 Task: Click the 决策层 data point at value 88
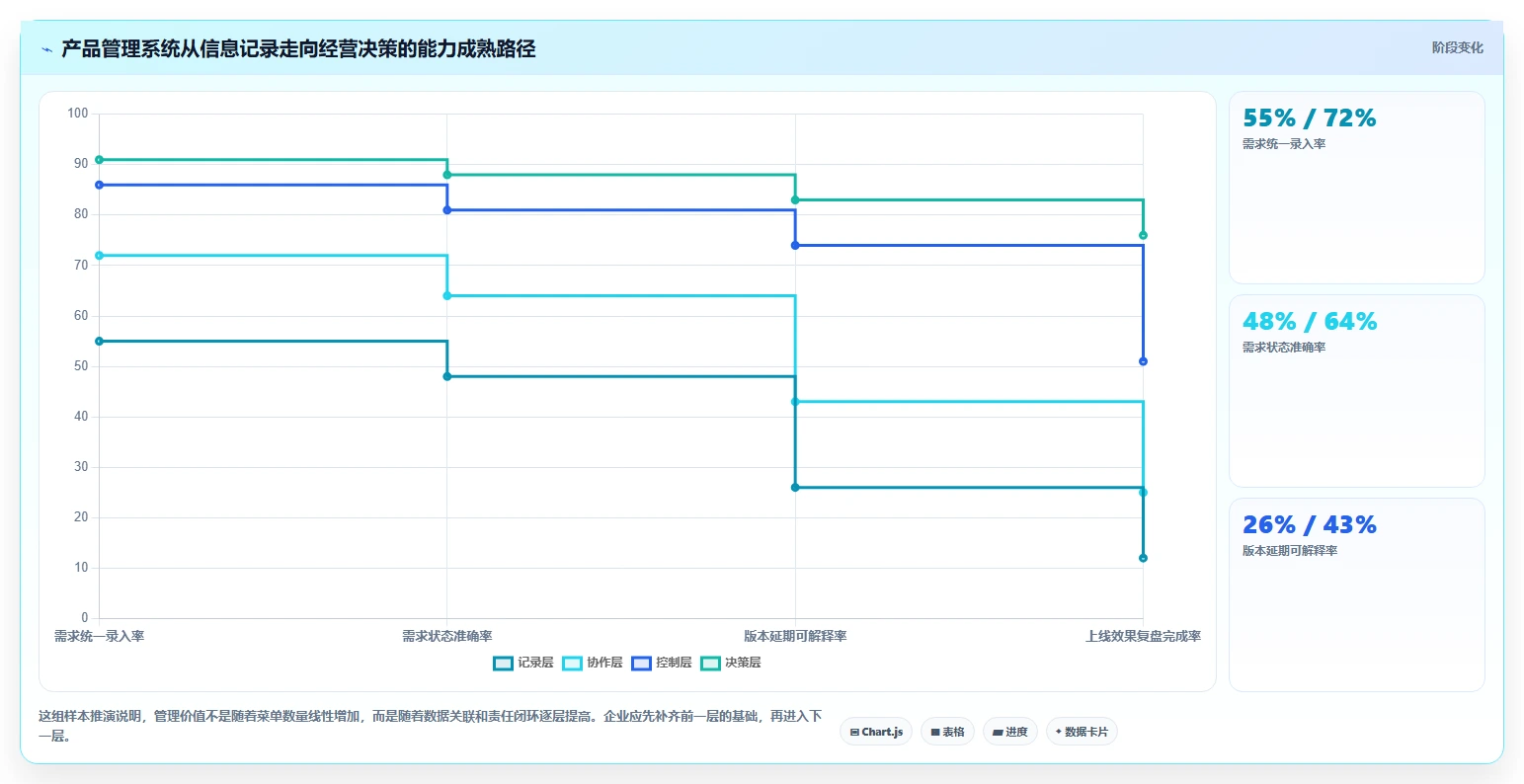447,175
